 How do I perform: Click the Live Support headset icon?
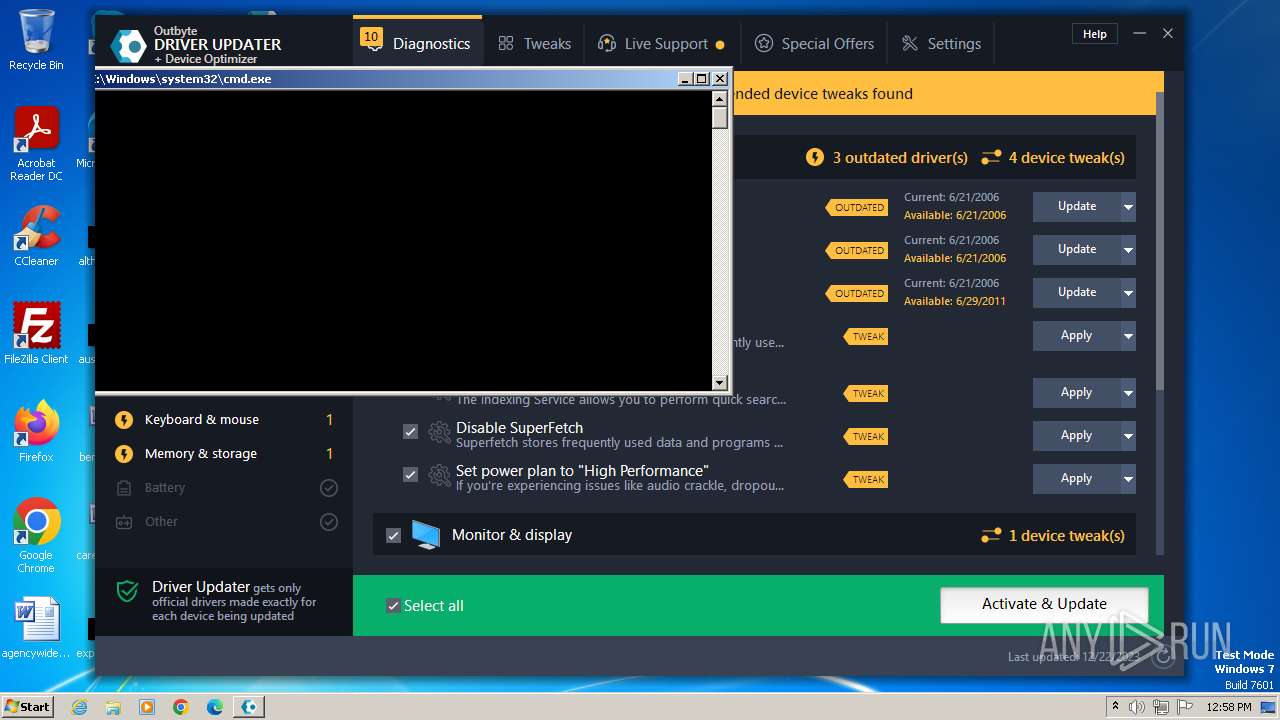[606, 43]
